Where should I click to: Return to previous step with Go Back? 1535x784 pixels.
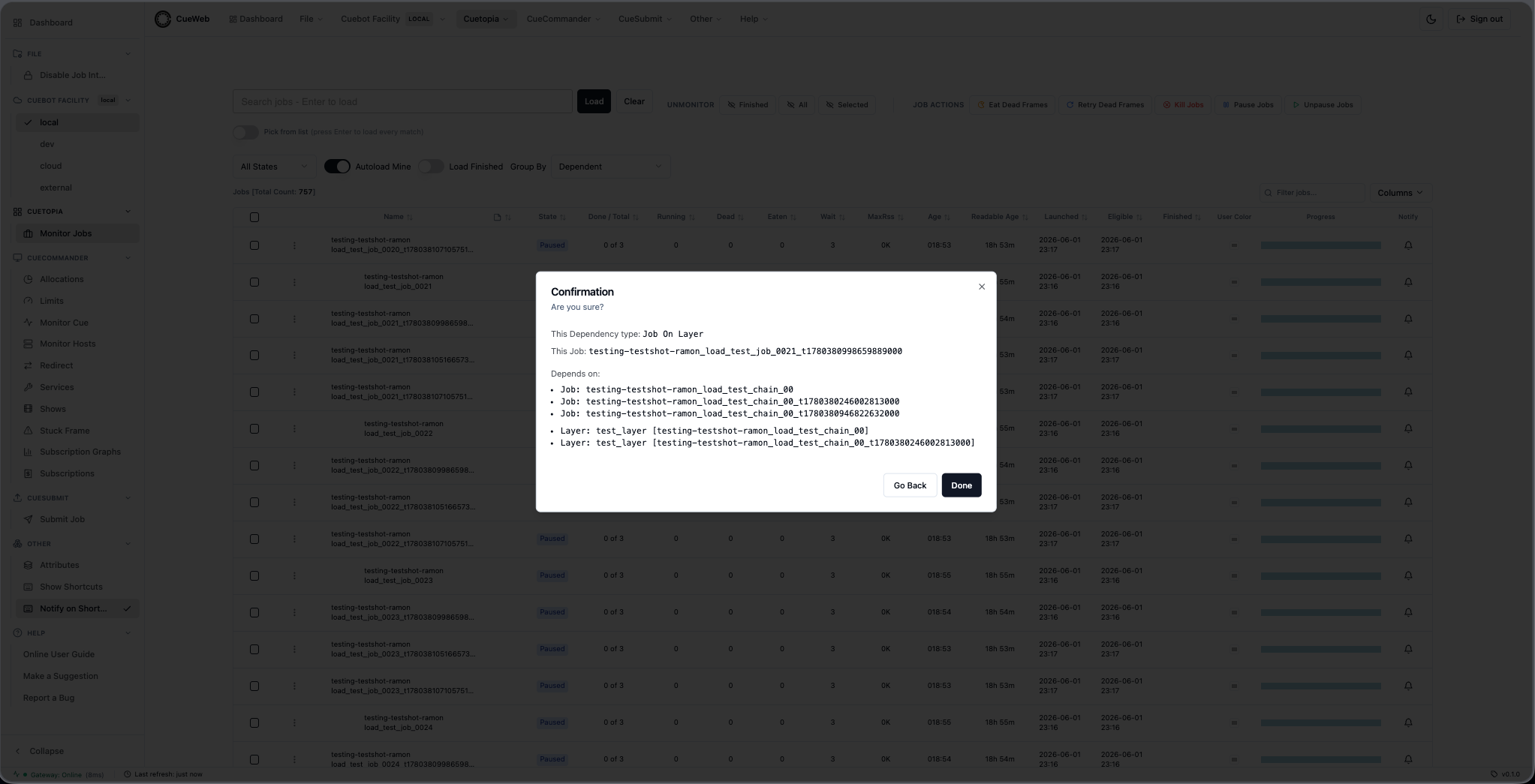coord(910,485)
